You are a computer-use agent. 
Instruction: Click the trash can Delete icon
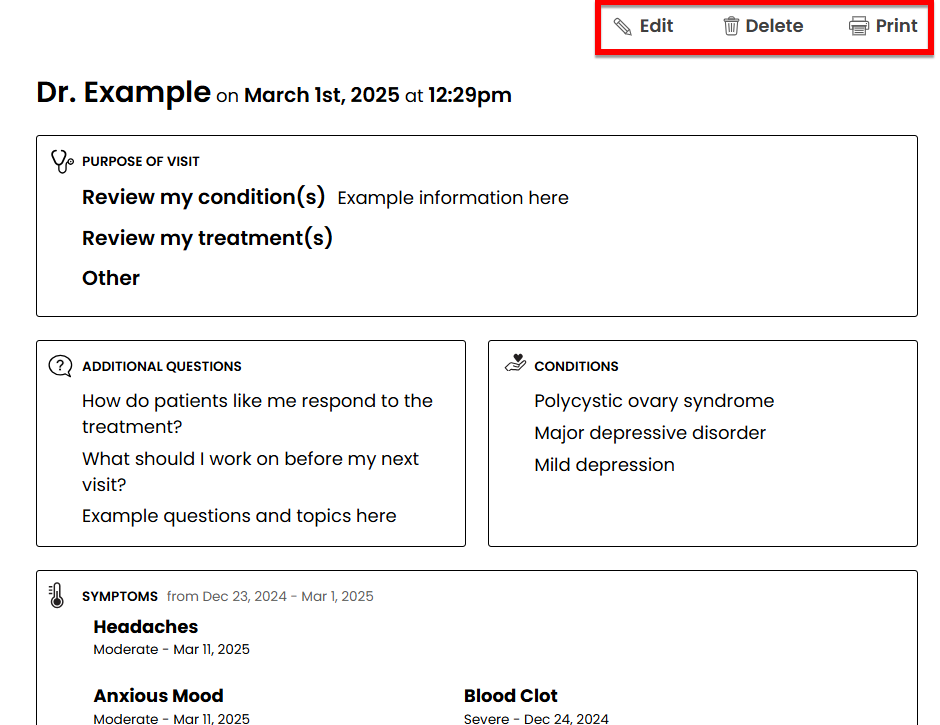pyautogui.click(x=731, y=26)
